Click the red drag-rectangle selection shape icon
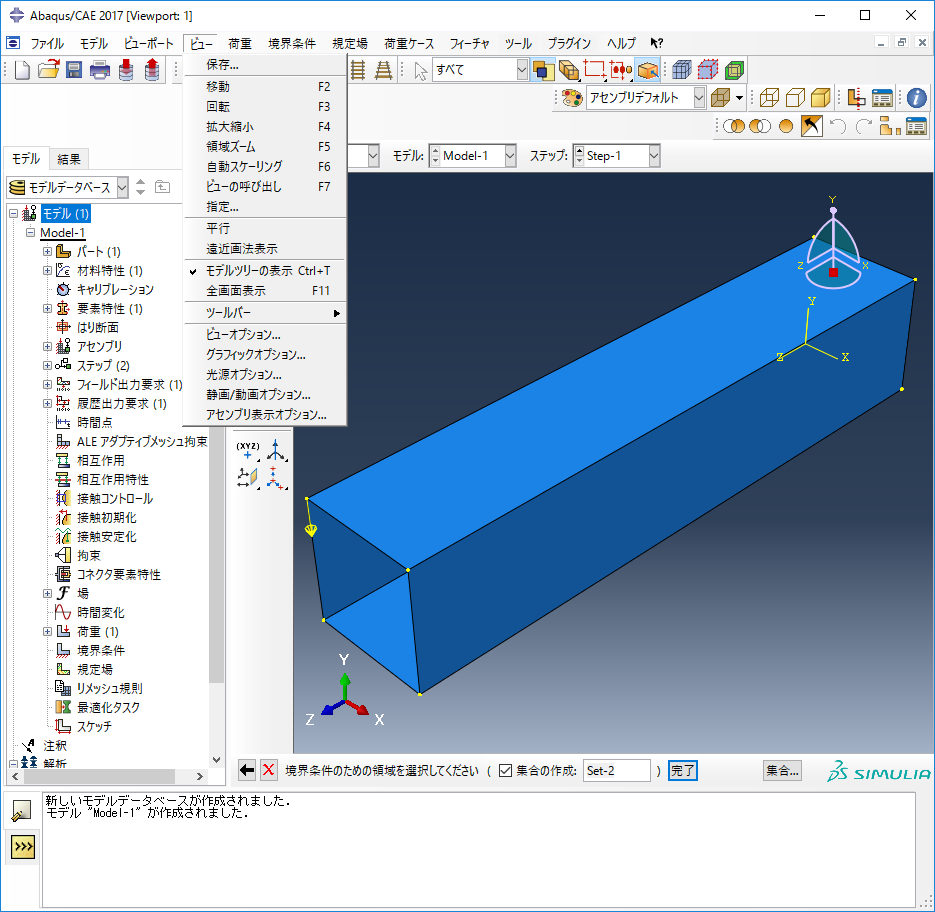935x912 pixels. 594,70
